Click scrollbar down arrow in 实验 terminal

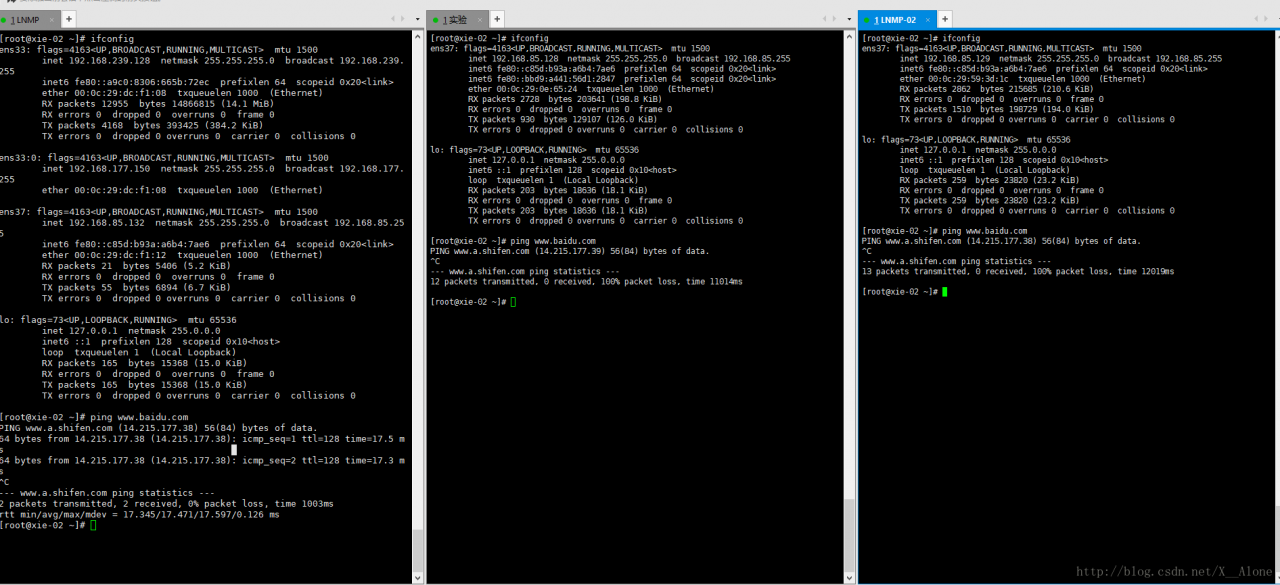[x=851, y=578]
